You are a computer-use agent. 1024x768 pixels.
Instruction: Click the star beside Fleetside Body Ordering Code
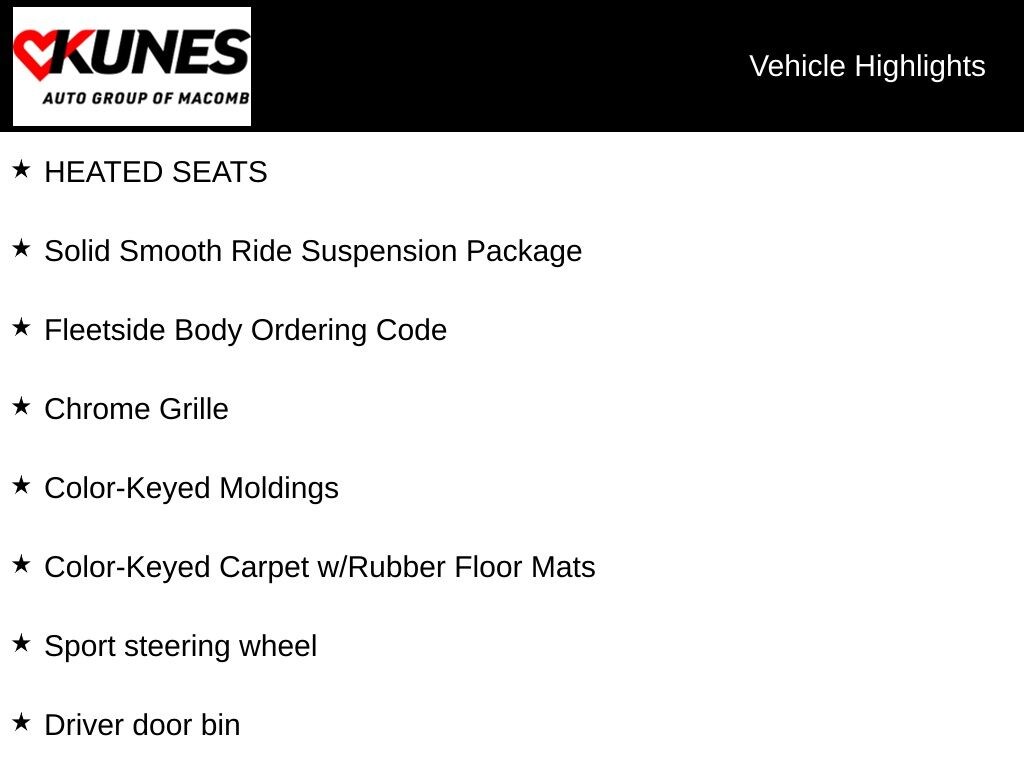coord(21,328)
